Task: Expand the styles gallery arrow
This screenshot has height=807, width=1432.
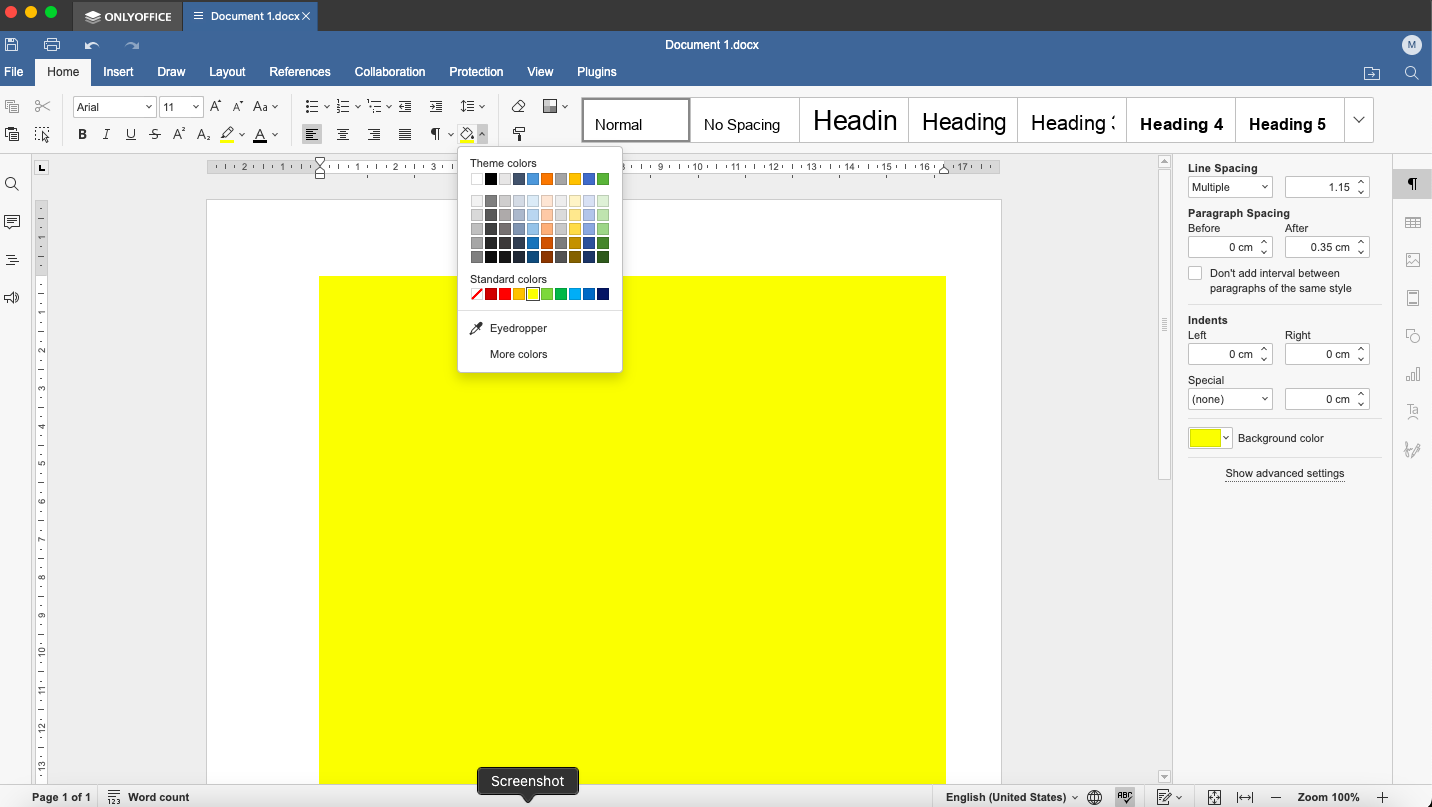Action: [x=1359, y=120]
